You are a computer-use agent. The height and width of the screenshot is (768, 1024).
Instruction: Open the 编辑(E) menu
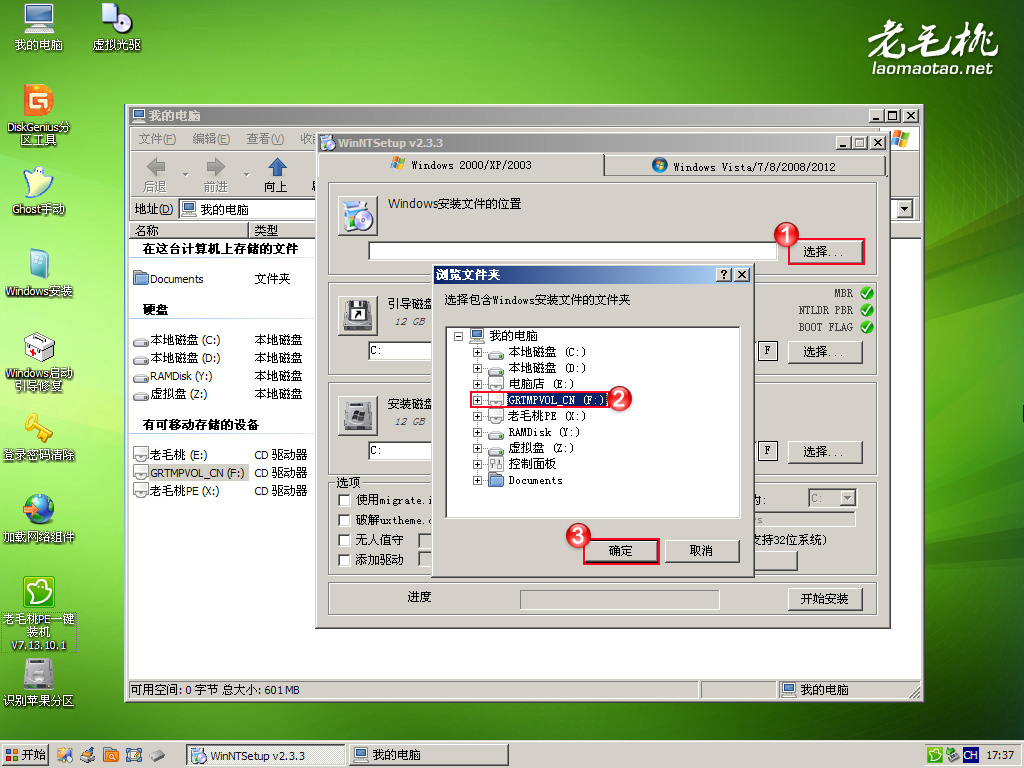pos(211,139)
